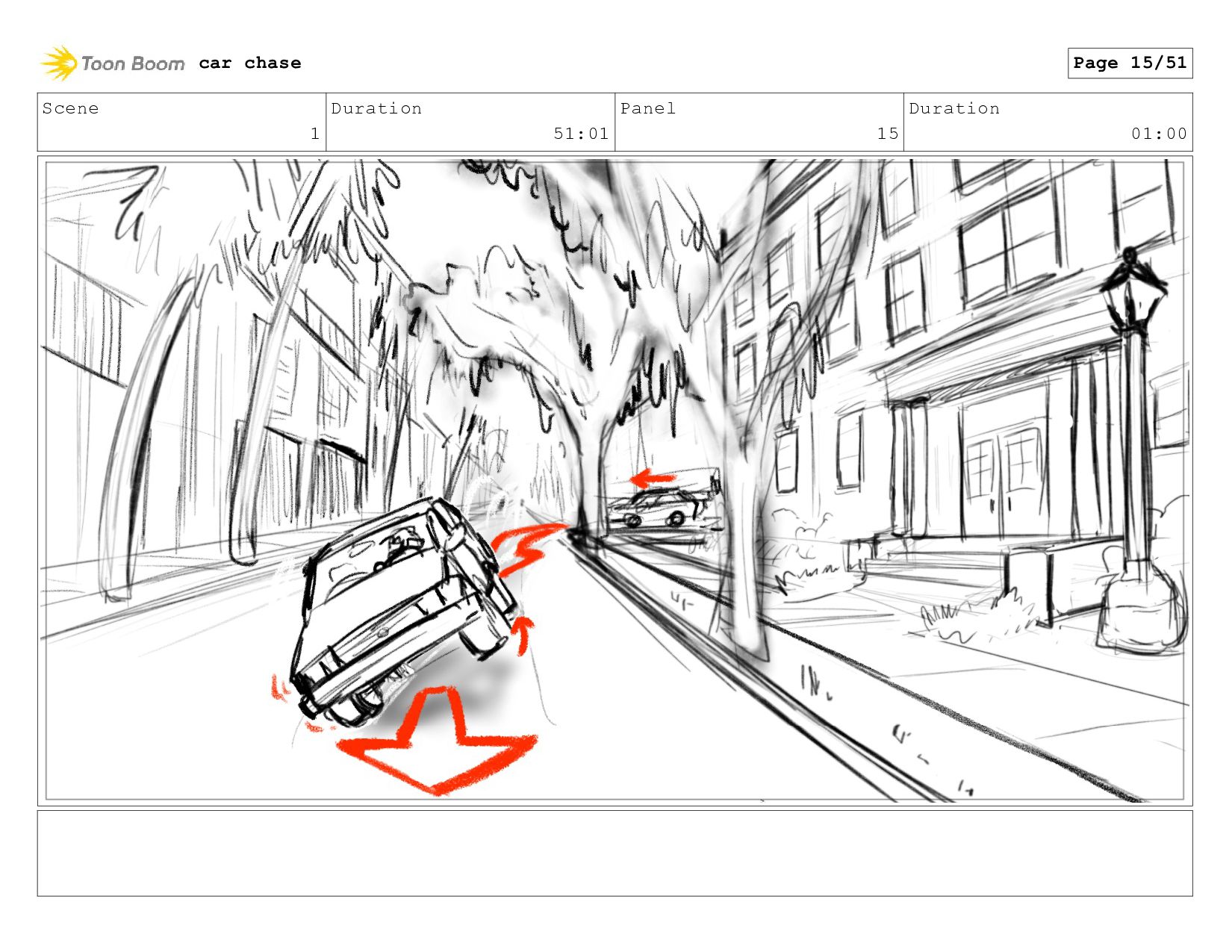
Task: Click the panel duration value '01:00'
Action: click(1159, 134)
